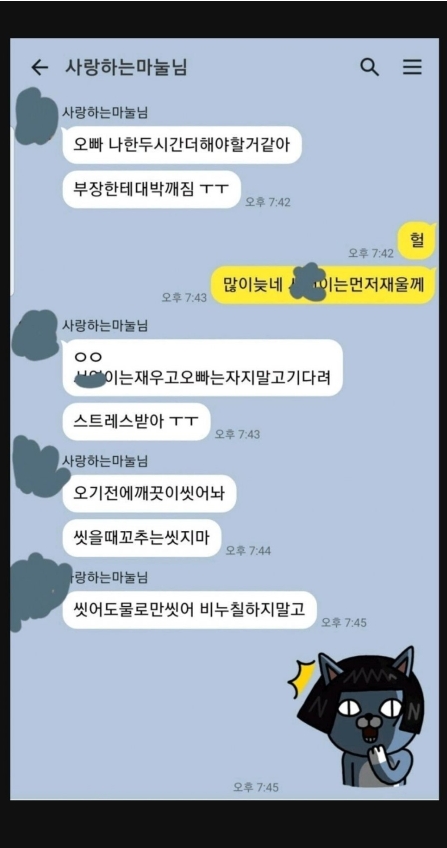Tap the cat emoticon sticker
The width and height of the screenshot is (447, 848).
(x=359, y=715)
